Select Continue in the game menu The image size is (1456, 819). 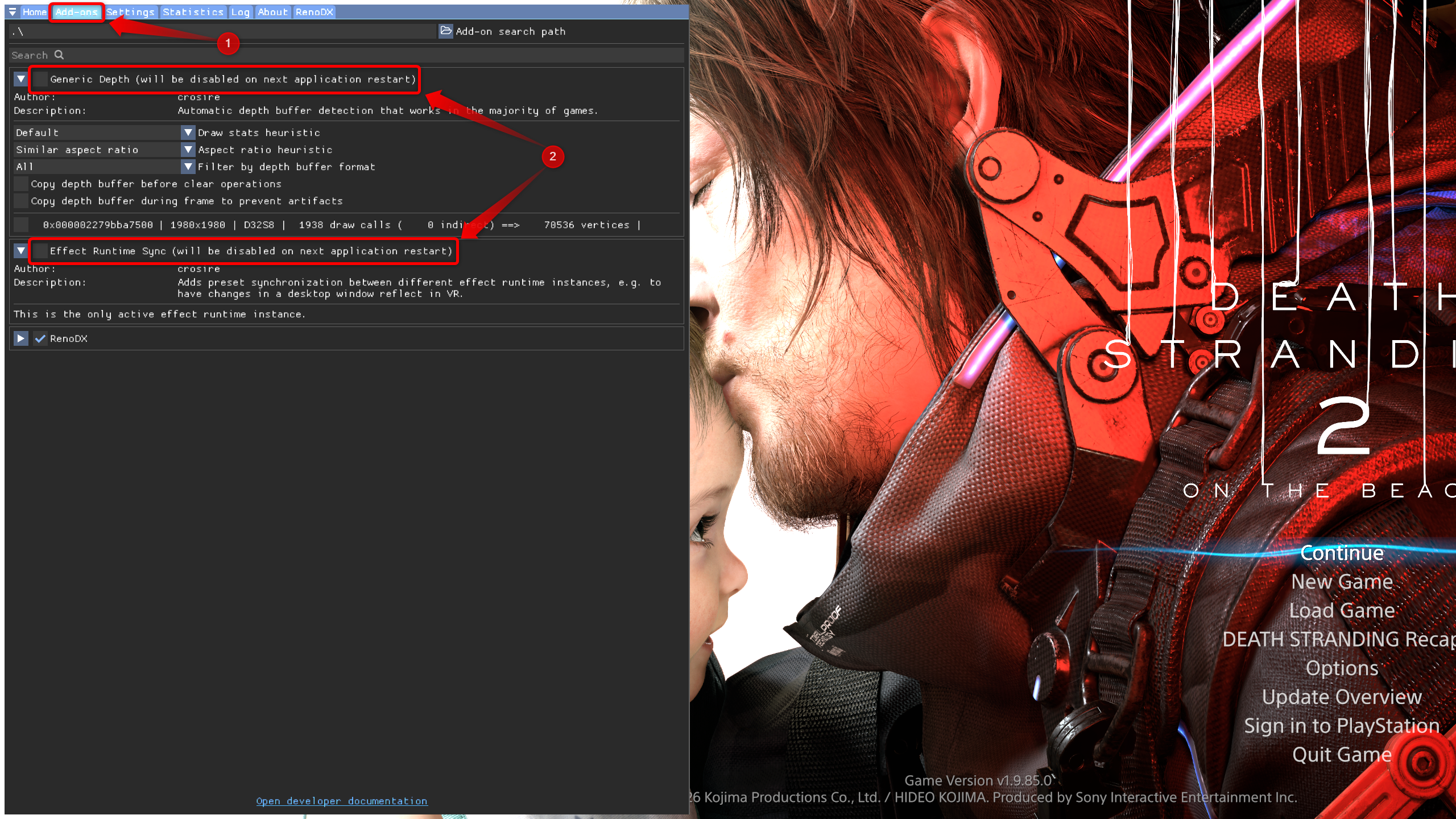click(x=1342, y=553)
